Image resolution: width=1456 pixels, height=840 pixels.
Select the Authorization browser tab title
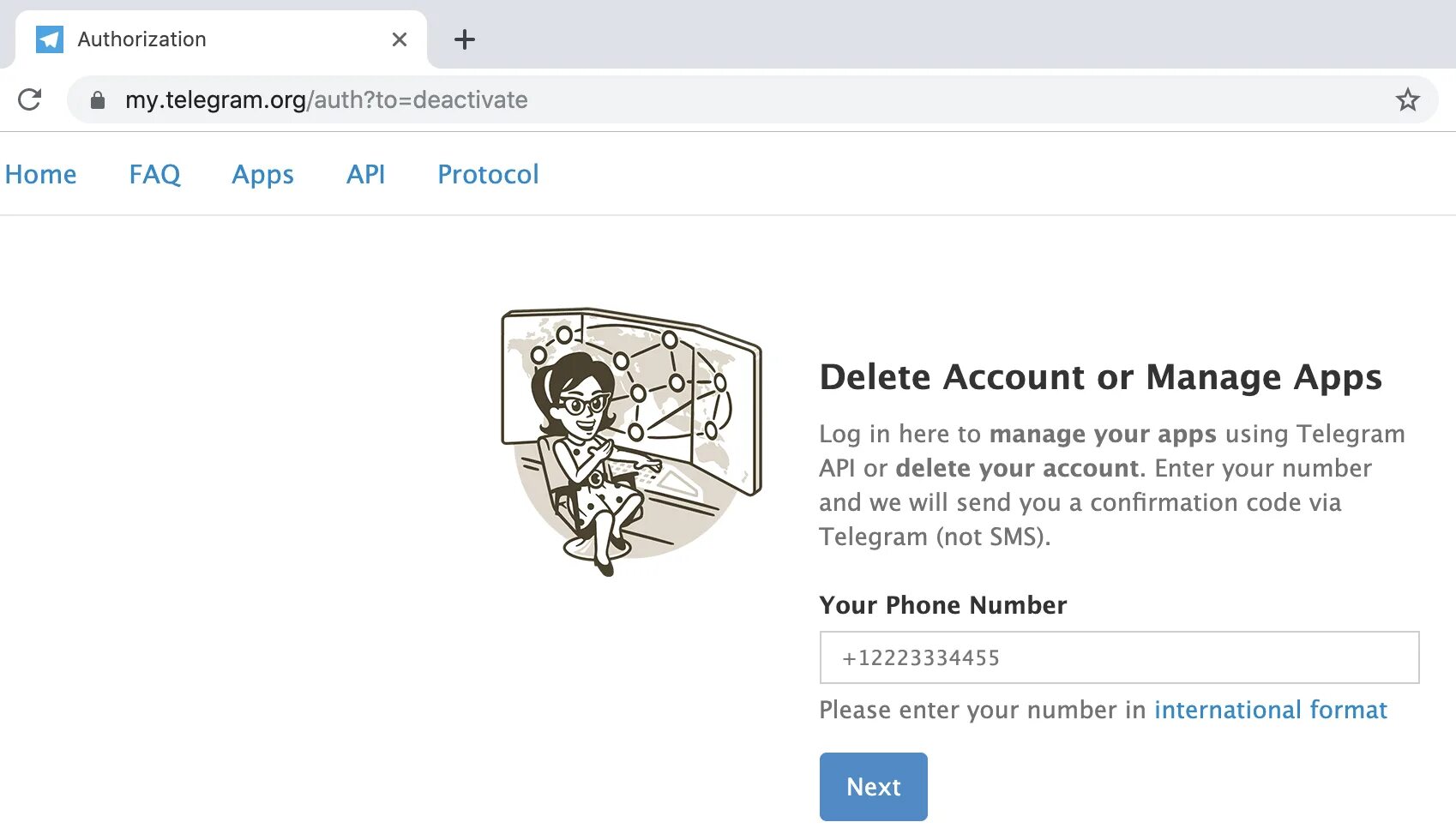tap(142, 39)
